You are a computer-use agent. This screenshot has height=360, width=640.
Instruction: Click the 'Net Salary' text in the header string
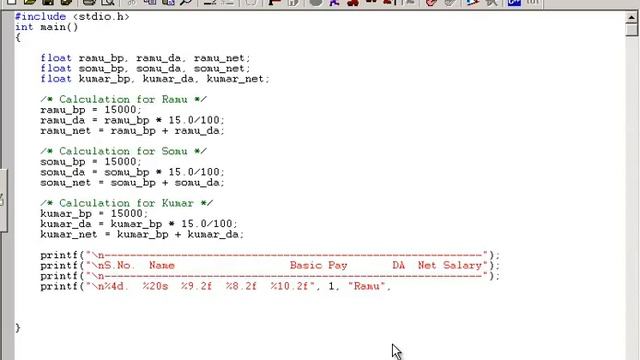pos(449,266)
